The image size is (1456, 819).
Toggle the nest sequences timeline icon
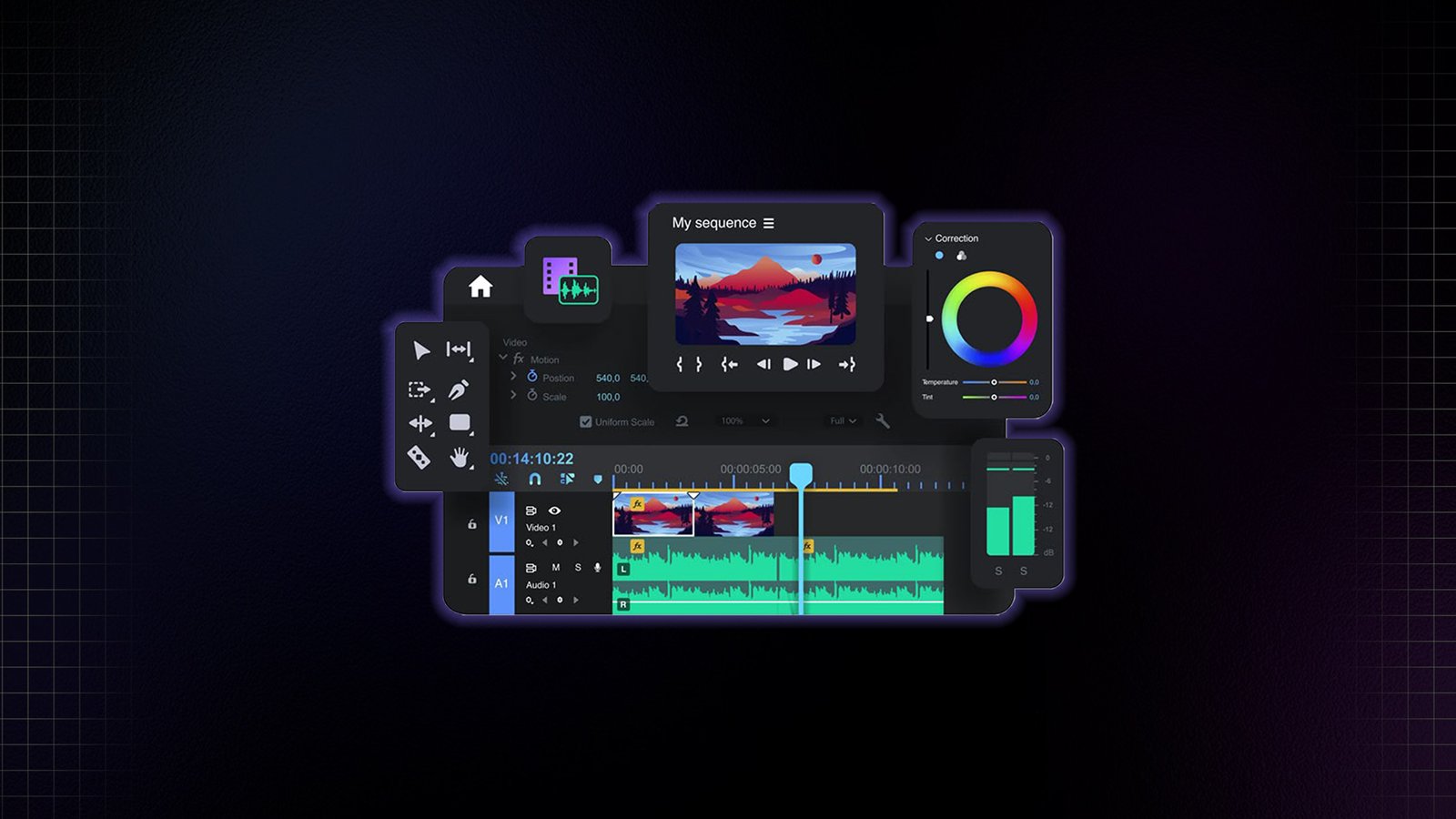(x=501, y=479)
